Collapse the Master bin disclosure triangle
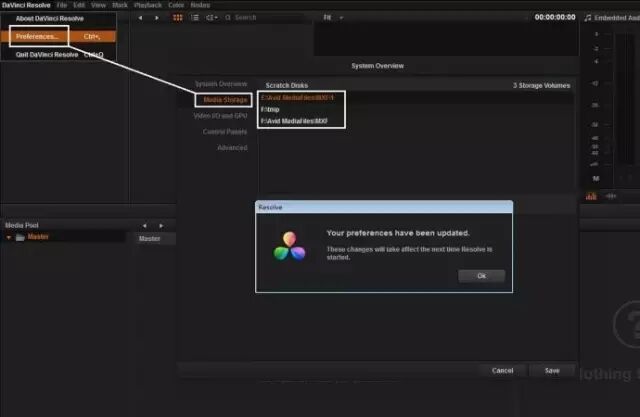640x417 pixels. [x=8, y=237]
